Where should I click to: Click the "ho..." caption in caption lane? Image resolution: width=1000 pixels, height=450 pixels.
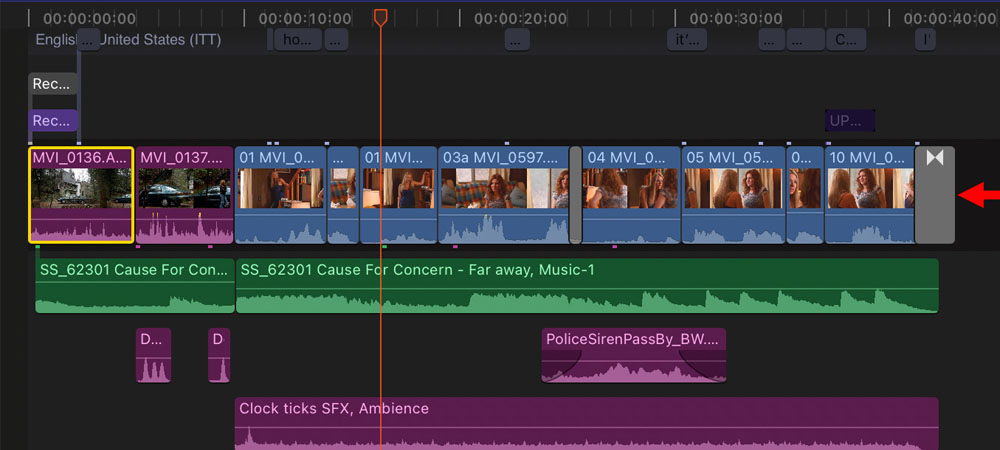297,40
